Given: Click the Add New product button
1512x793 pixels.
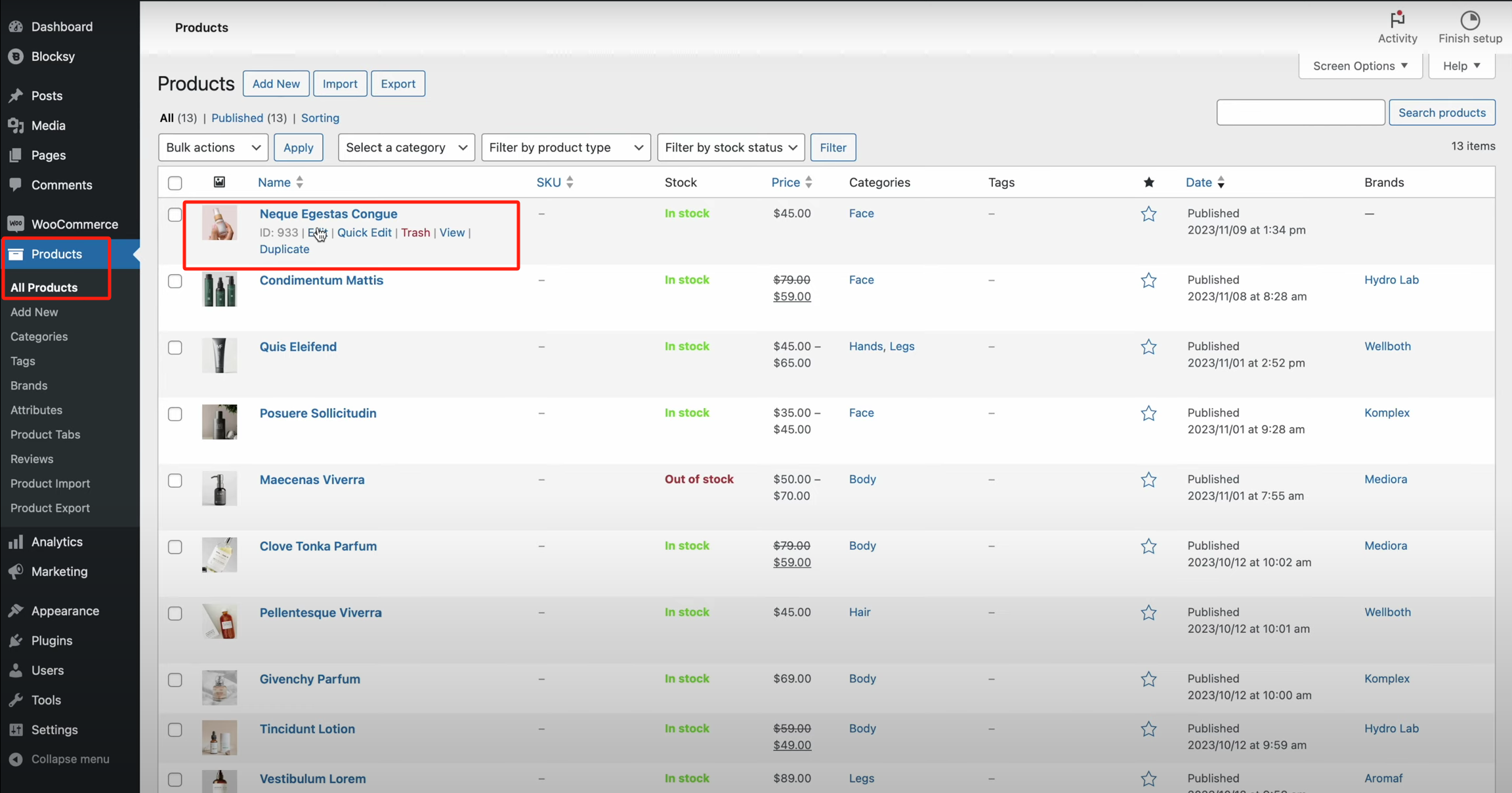Looking at the screenshot, I should (276, 84).
